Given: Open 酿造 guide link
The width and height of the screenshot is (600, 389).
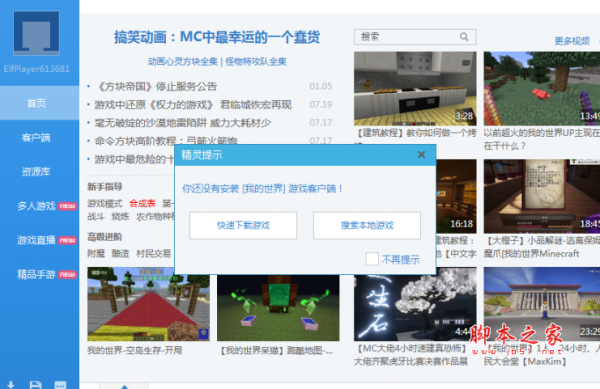Looking at the screenshot, I should coord(120,254).
